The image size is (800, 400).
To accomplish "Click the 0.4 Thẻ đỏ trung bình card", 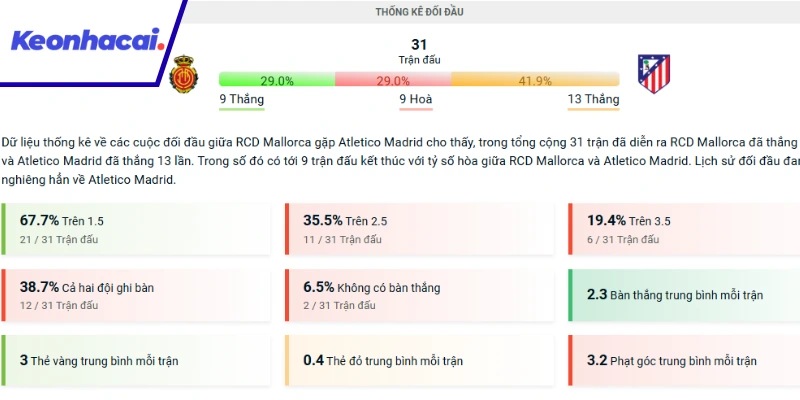I will [418, 360].
